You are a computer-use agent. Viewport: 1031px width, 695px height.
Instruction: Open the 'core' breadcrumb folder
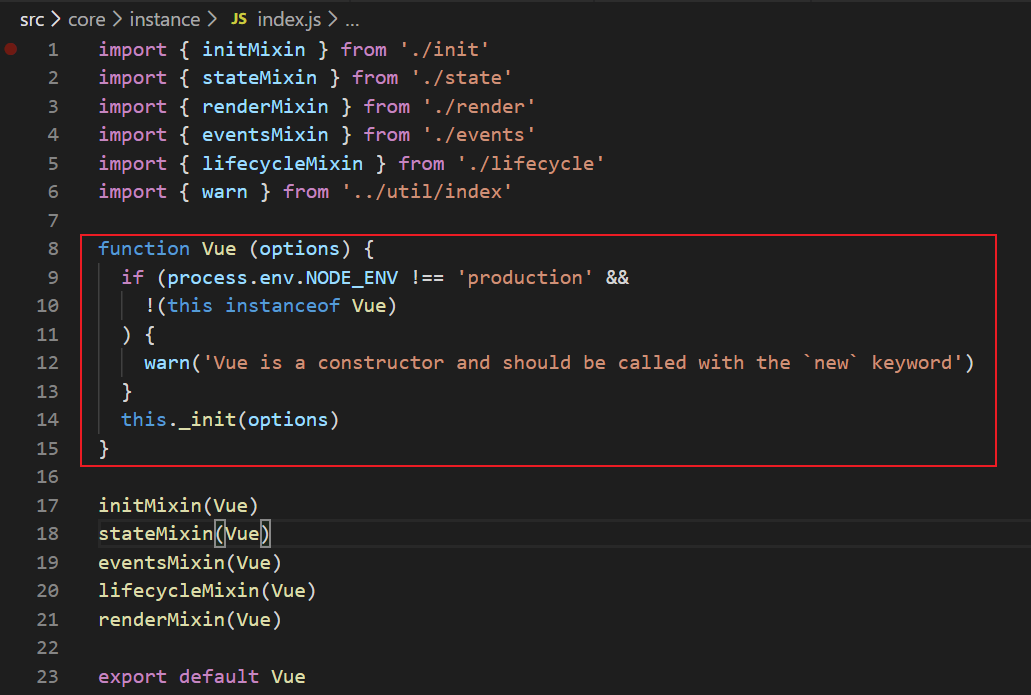pyautogui.click(x=87, y=20)
